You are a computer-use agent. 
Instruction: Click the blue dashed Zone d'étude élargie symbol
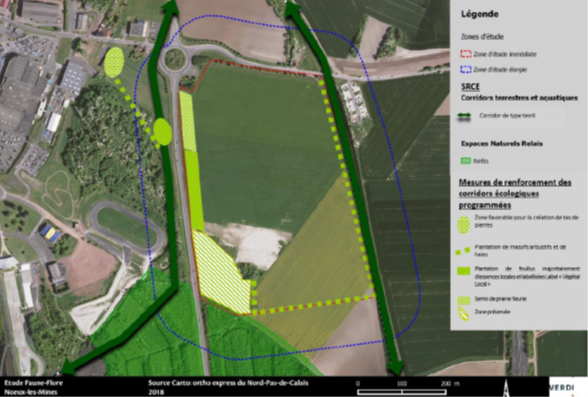pos(465,69)
